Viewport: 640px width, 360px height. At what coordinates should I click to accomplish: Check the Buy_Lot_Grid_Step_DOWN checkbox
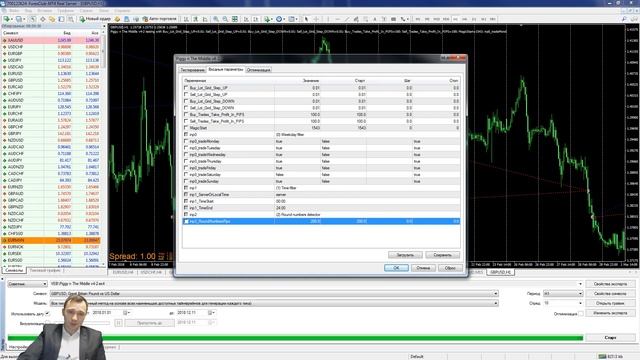[x=186, y=101]
